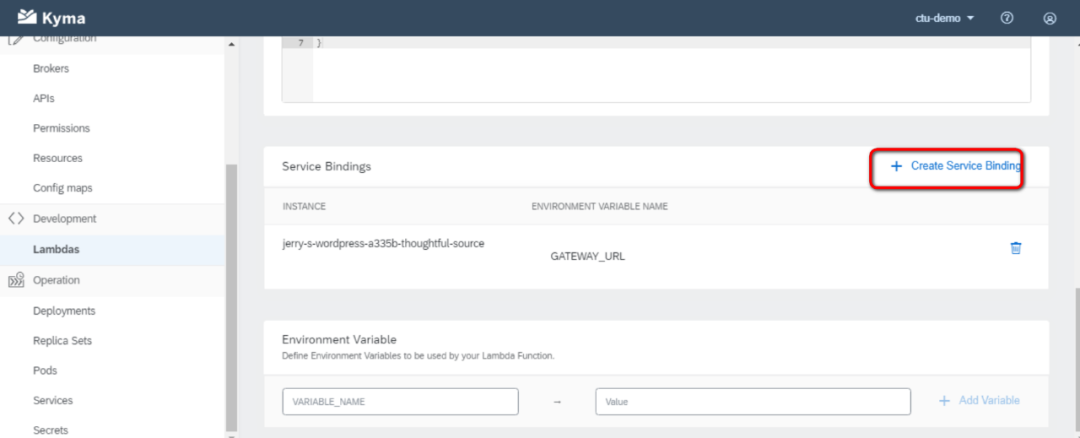Image resolution: width=1080 pixels, height=438 pixels.
Task: Open the Pods menu item
Action: (45, 370)
